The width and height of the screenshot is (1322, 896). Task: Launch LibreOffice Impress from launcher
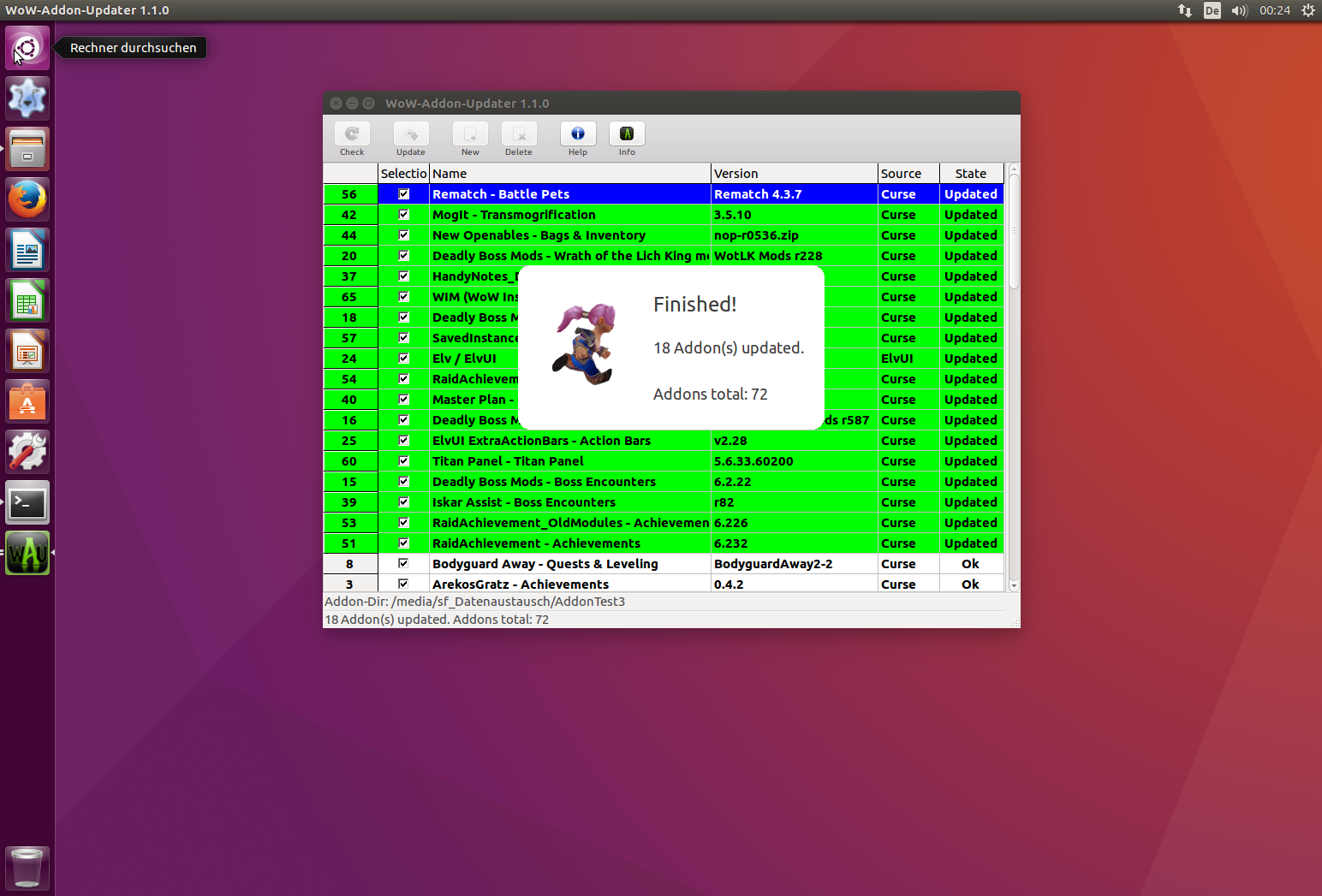tap(27, 351)
